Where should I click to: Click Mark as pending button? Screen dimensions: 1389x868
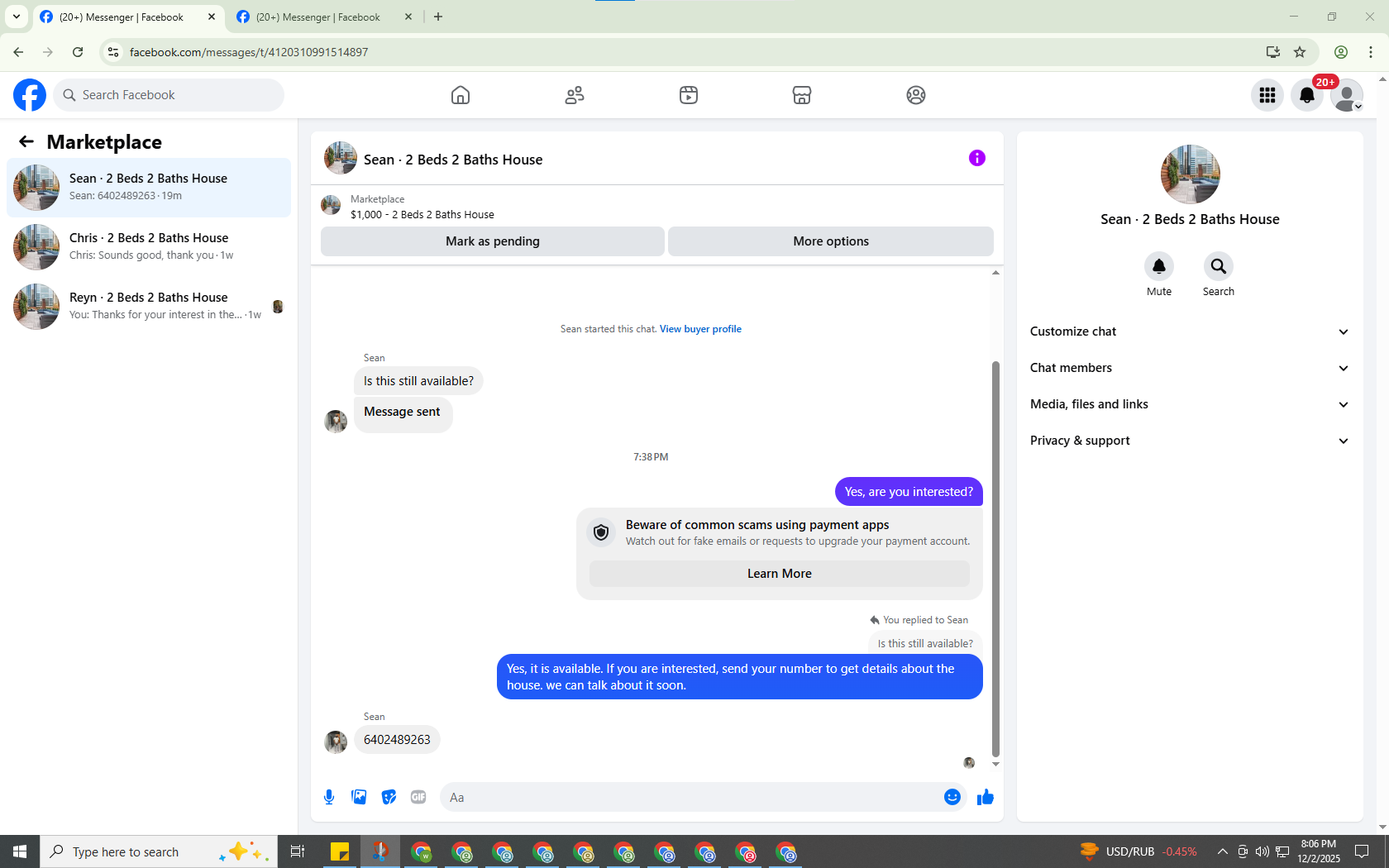point(493,241)
